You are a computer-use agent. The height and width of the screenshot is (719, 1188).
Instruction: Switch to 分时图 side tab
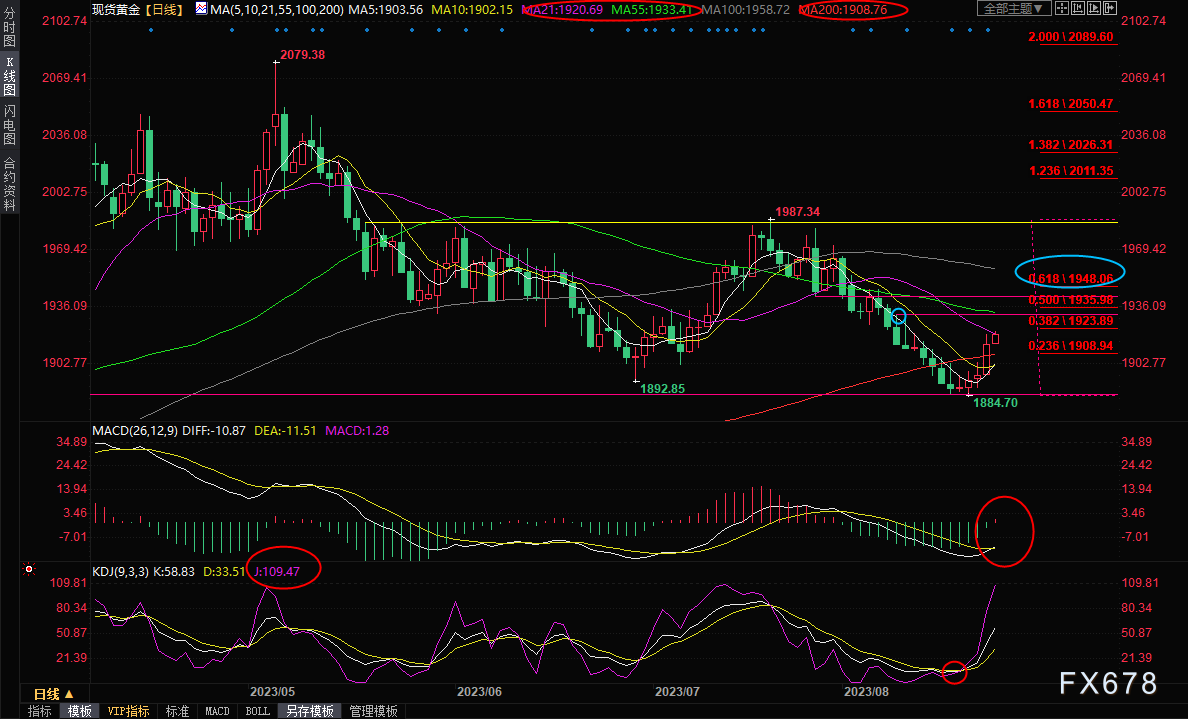click(x=9, y=33)
